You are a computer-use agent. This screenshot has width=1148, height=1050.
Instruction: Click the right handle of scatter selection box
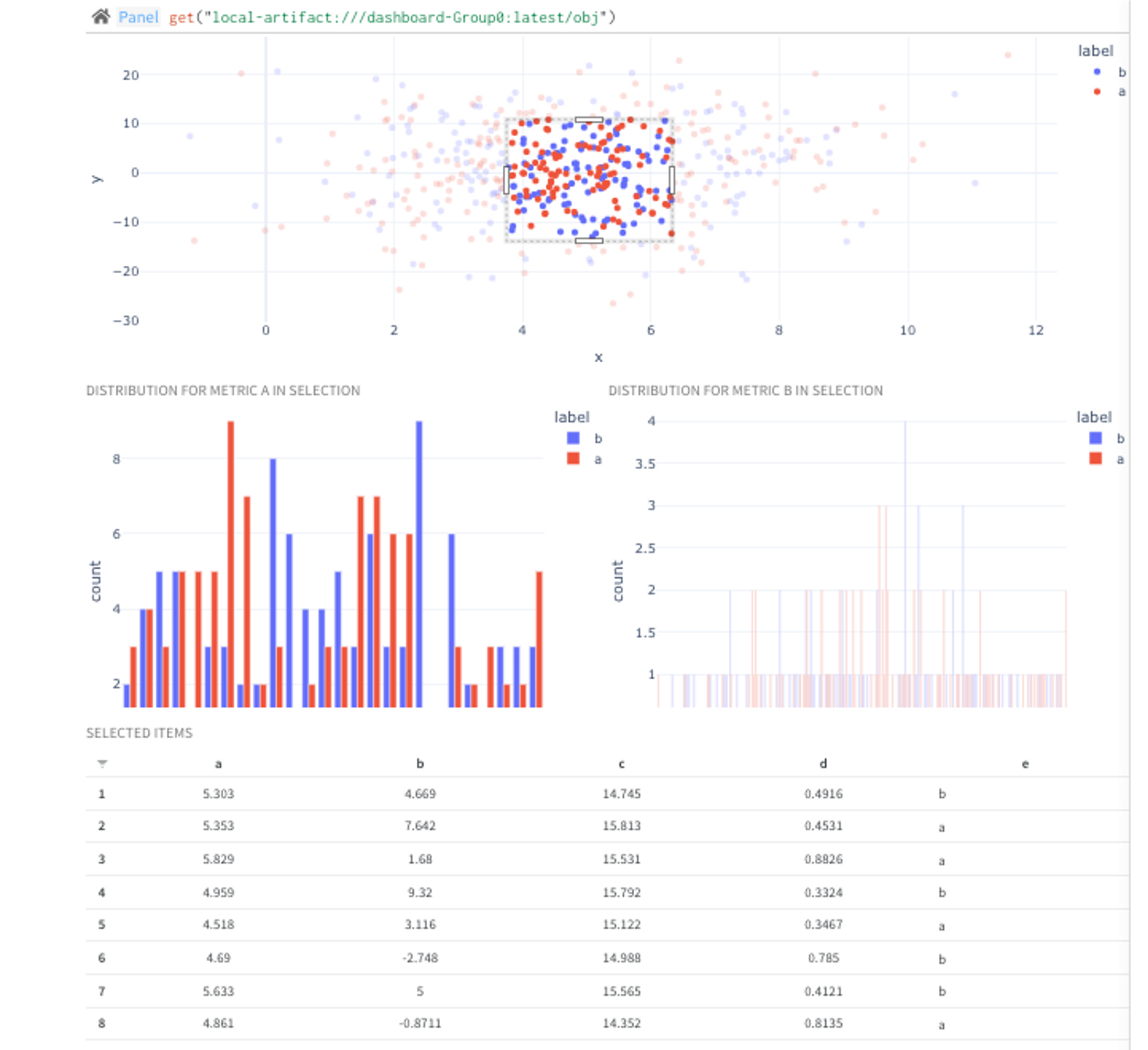tap(671, 180)
